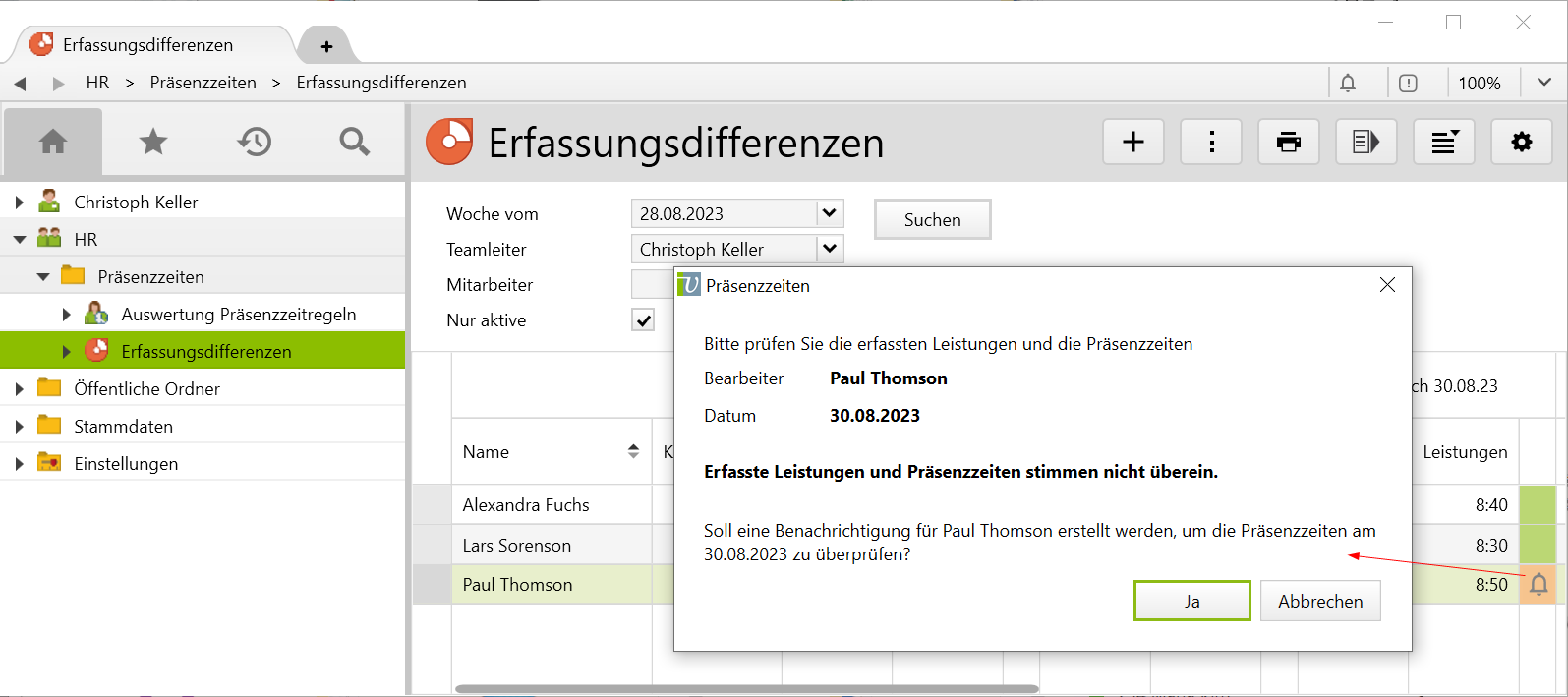Open the settings gear icon

click(x=1522, y=143)
